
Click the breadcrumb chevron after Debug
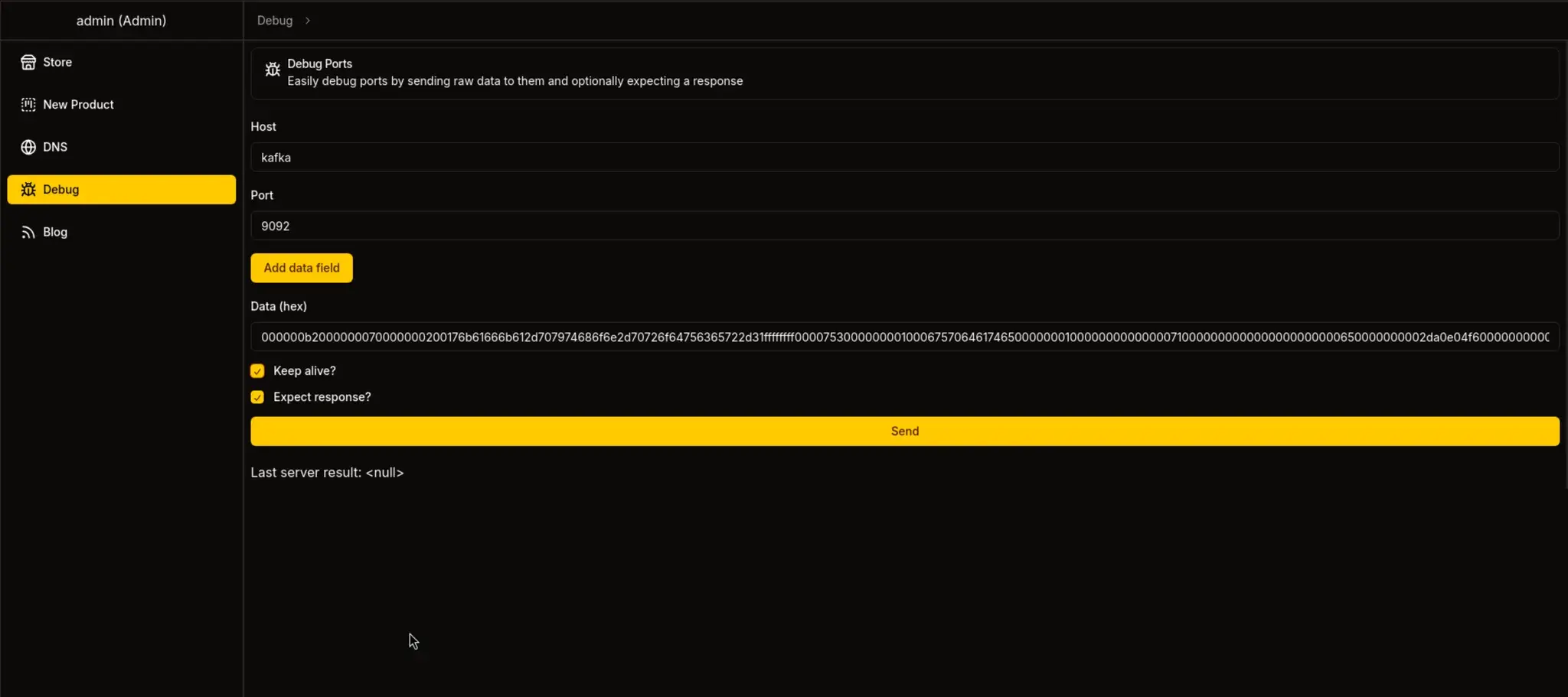(308, 21)
